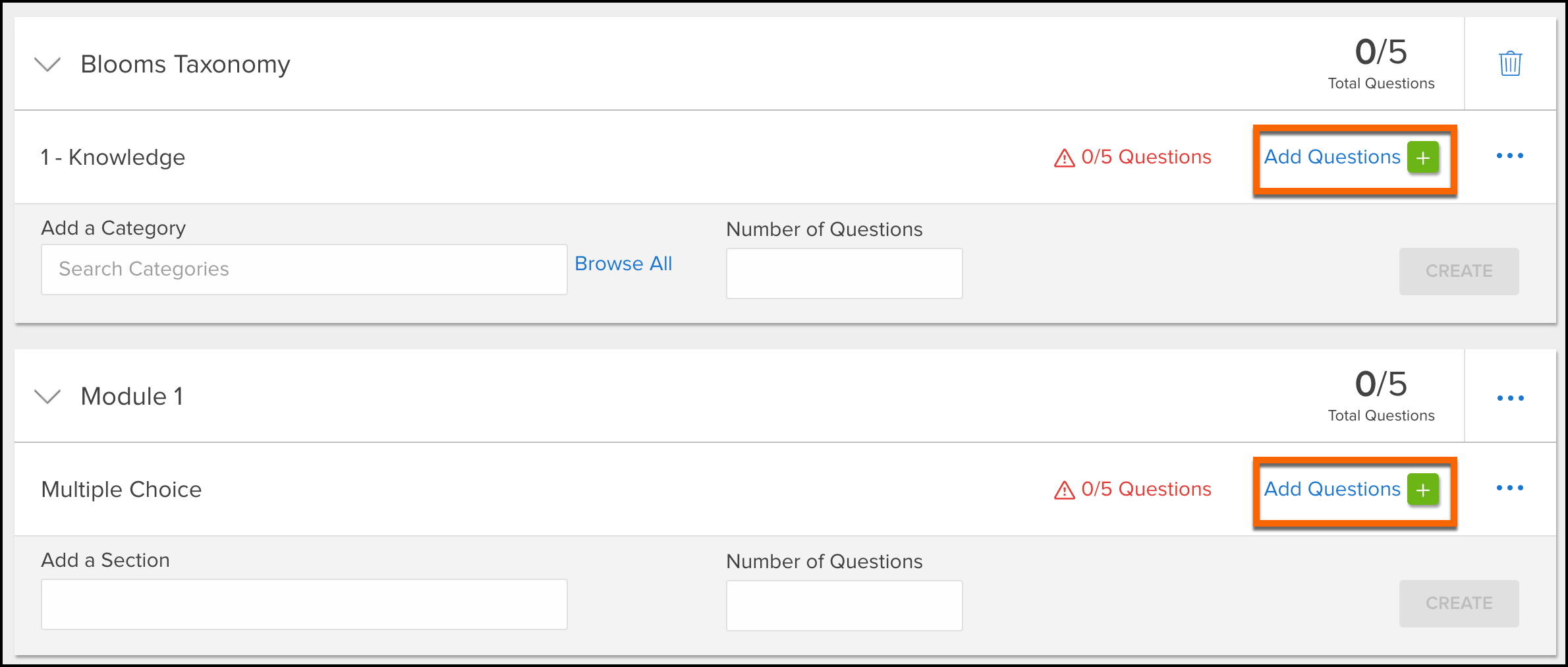Click warning icon beside Knowledge 0/5 Questions
1568x667 pixels.
[1064, 158]
